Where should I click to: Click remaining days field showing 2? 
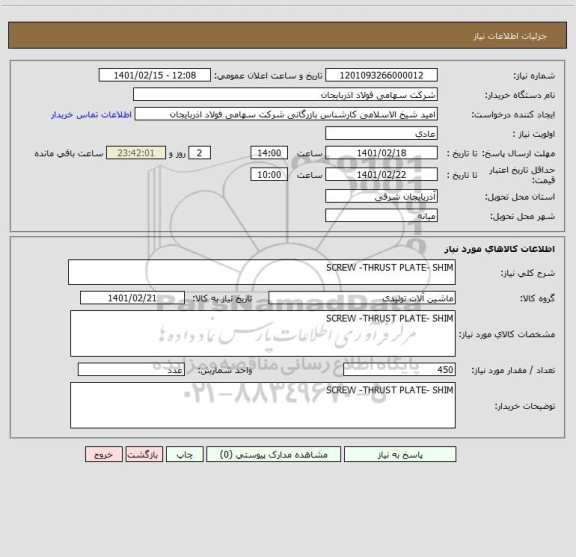coord(199,153)
